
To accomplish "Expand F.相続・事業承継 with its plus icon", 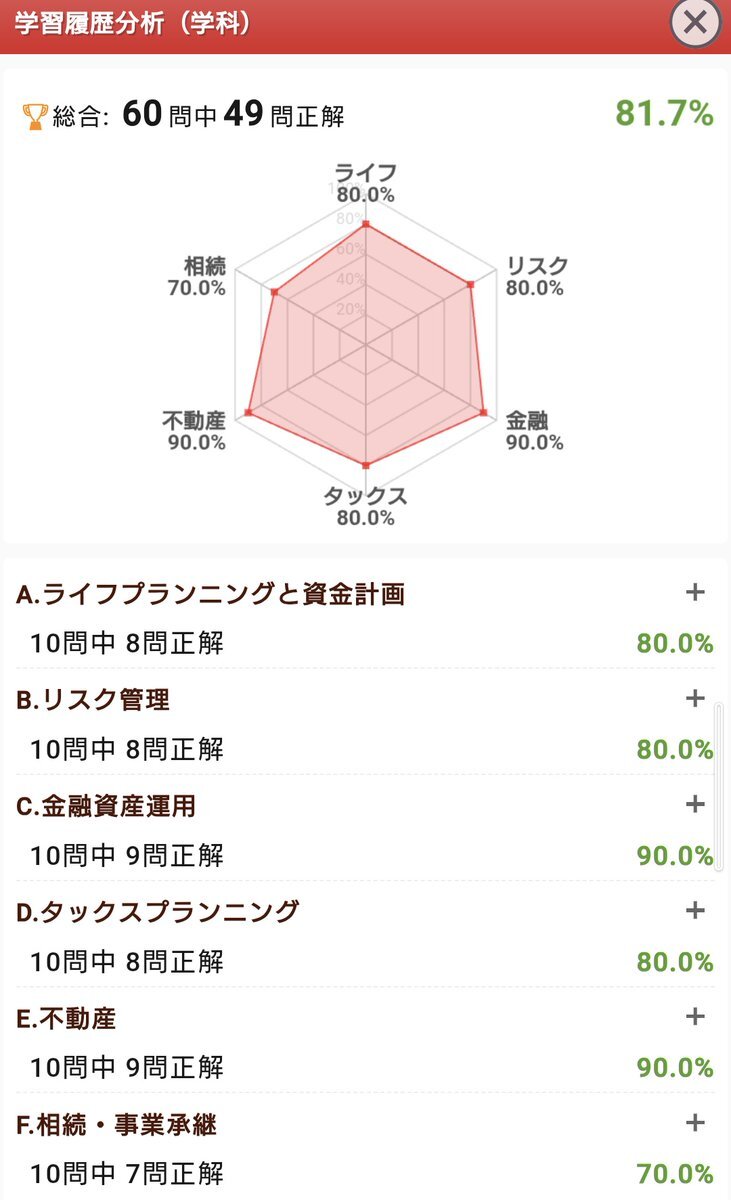I will coord(695,1122).
